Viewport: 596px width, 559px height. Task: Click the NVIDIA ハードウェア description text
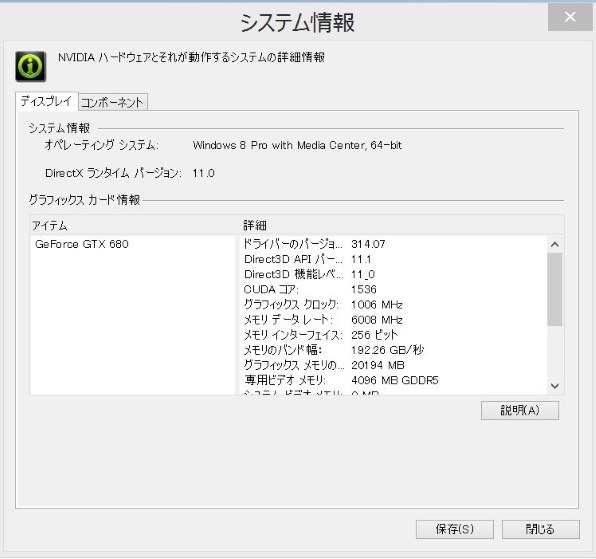tap(191, 57)
